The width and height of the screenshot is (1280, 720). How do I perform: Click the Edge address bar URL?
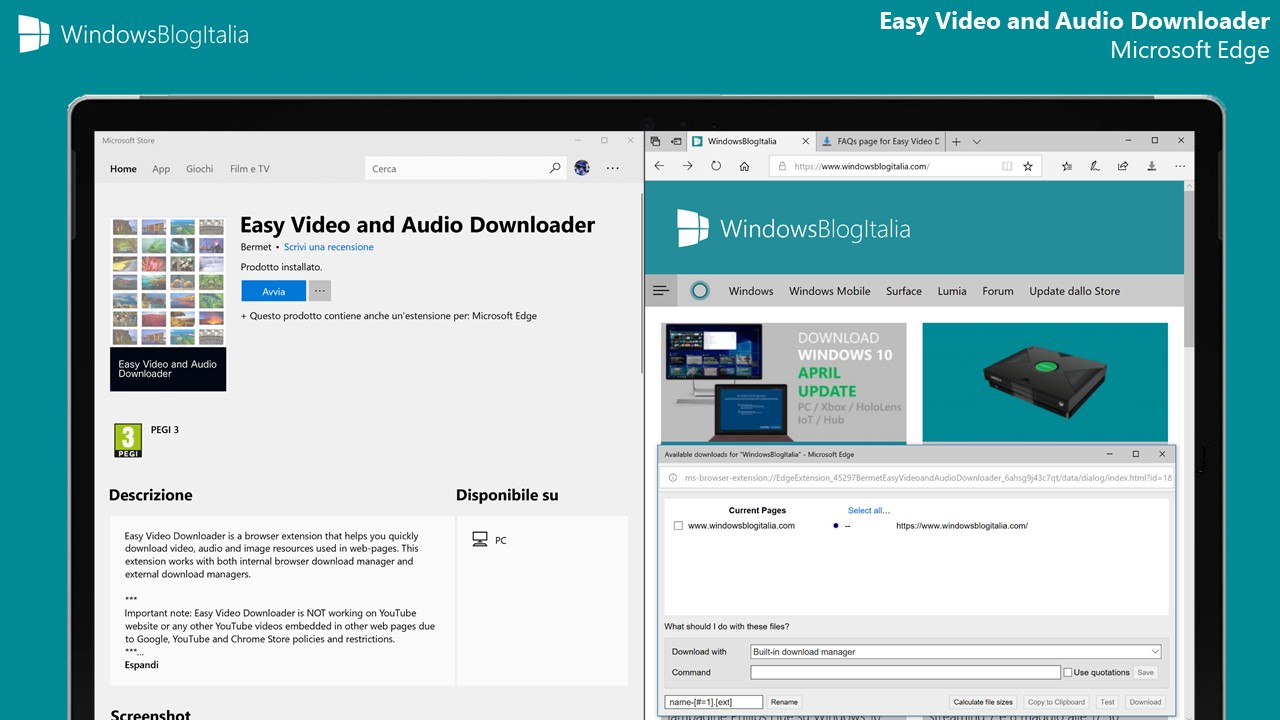[x=861, y=166]
